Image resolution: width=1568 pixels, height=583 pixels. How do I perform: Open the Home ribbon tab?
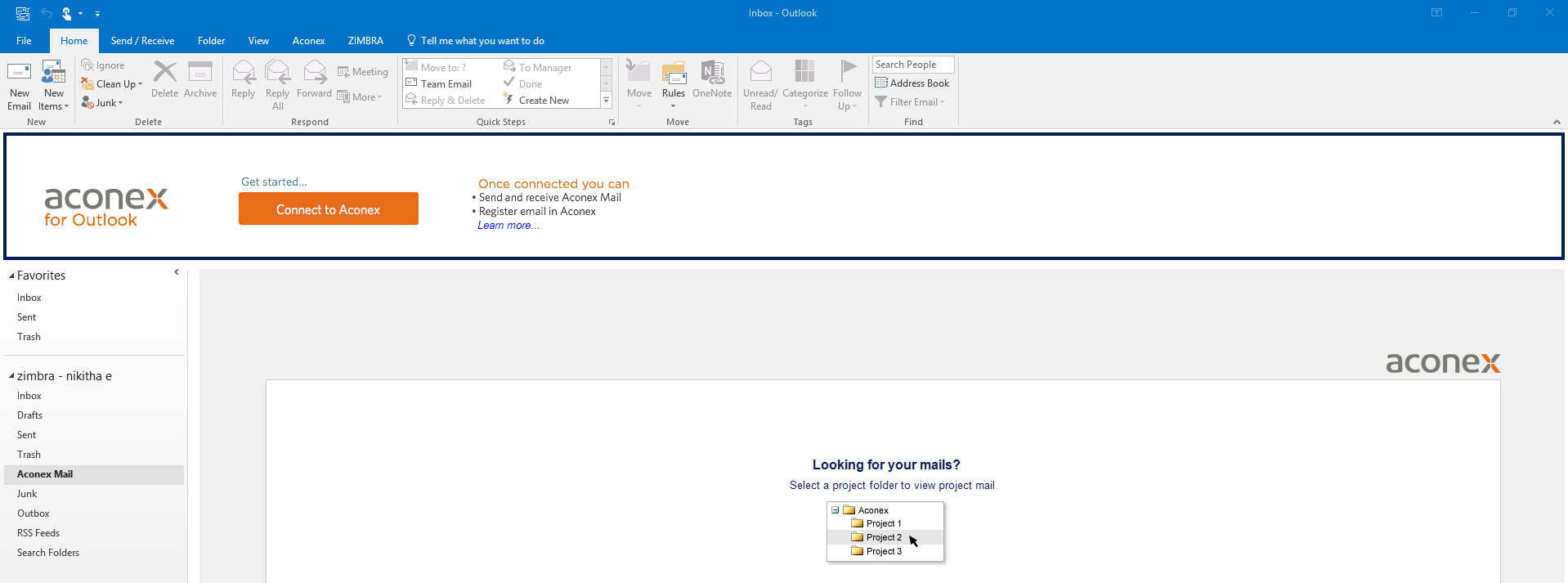74,41
